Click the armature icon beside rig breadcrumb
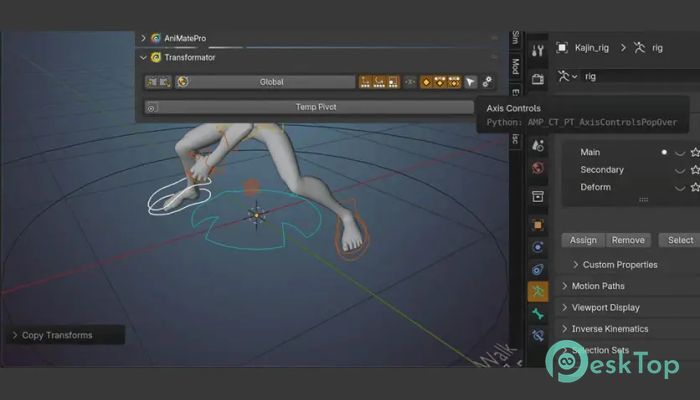The width and height of the screenshot is (700, 400). tap(639, 47)
